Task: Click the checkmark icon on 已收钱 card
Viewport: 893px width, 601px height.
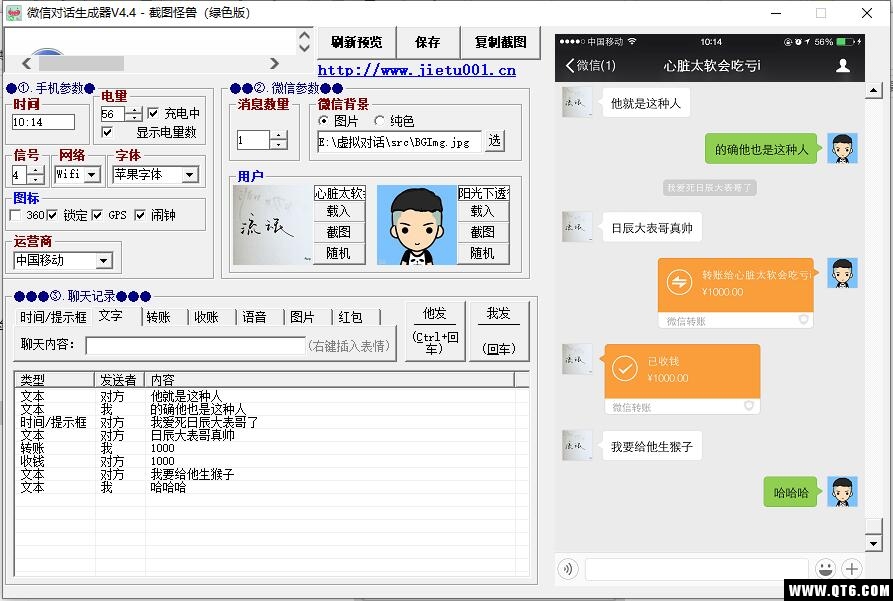Action: [x=625, y=369]
